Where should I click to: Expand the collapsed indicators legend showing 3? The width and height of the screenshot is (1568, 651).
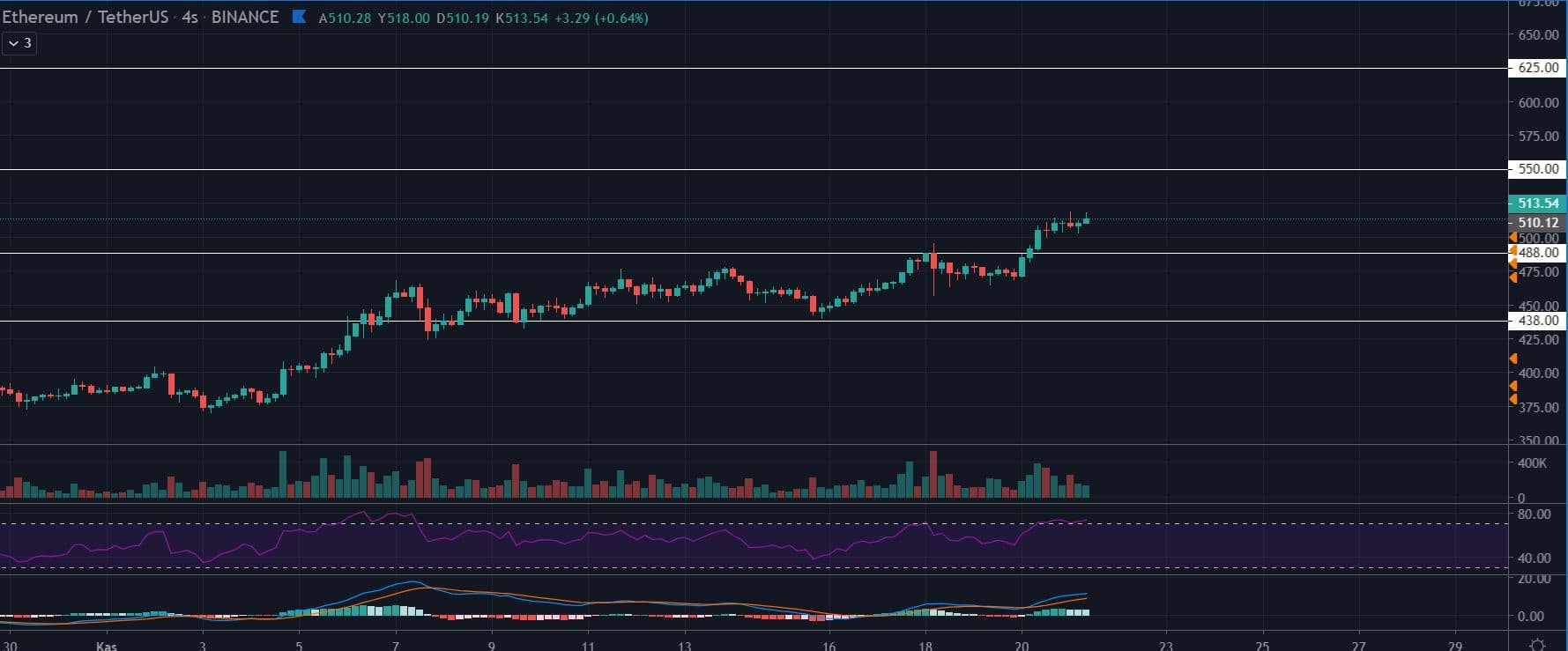coord(19,43)
